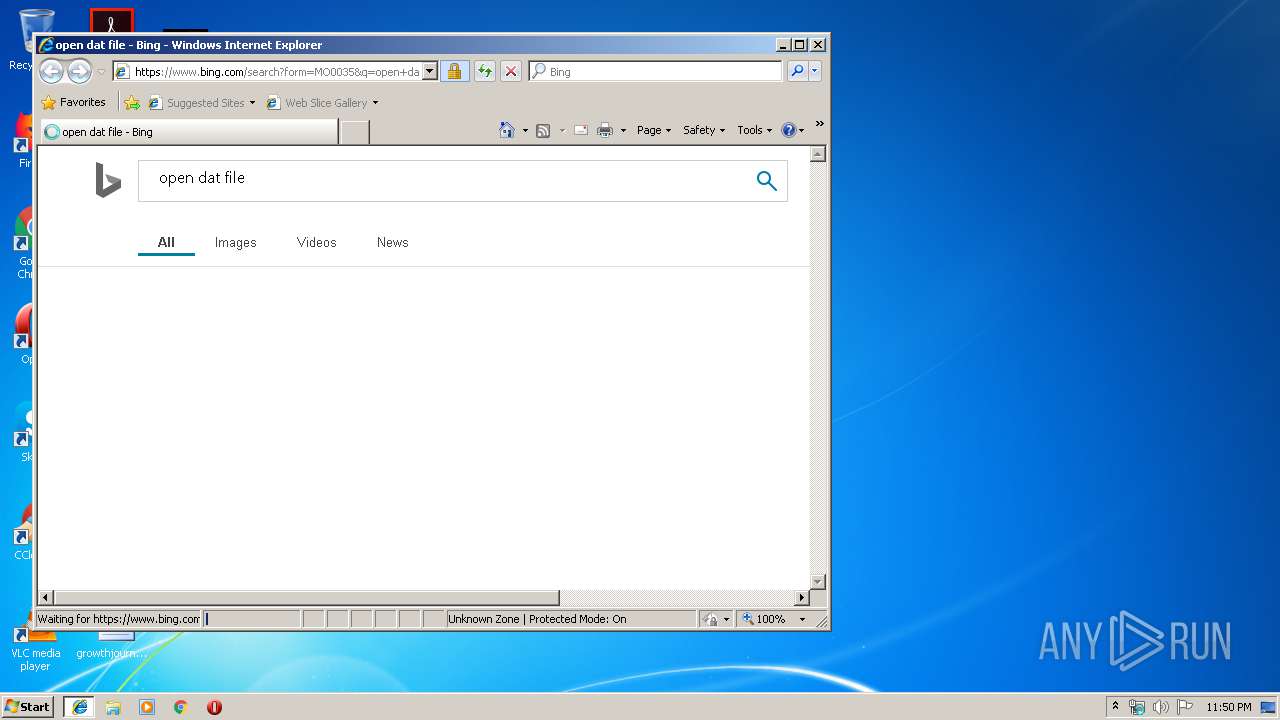Viewport: 1280px width, 720px height.
Task: Open the Start menu
Action: [27, 706]
